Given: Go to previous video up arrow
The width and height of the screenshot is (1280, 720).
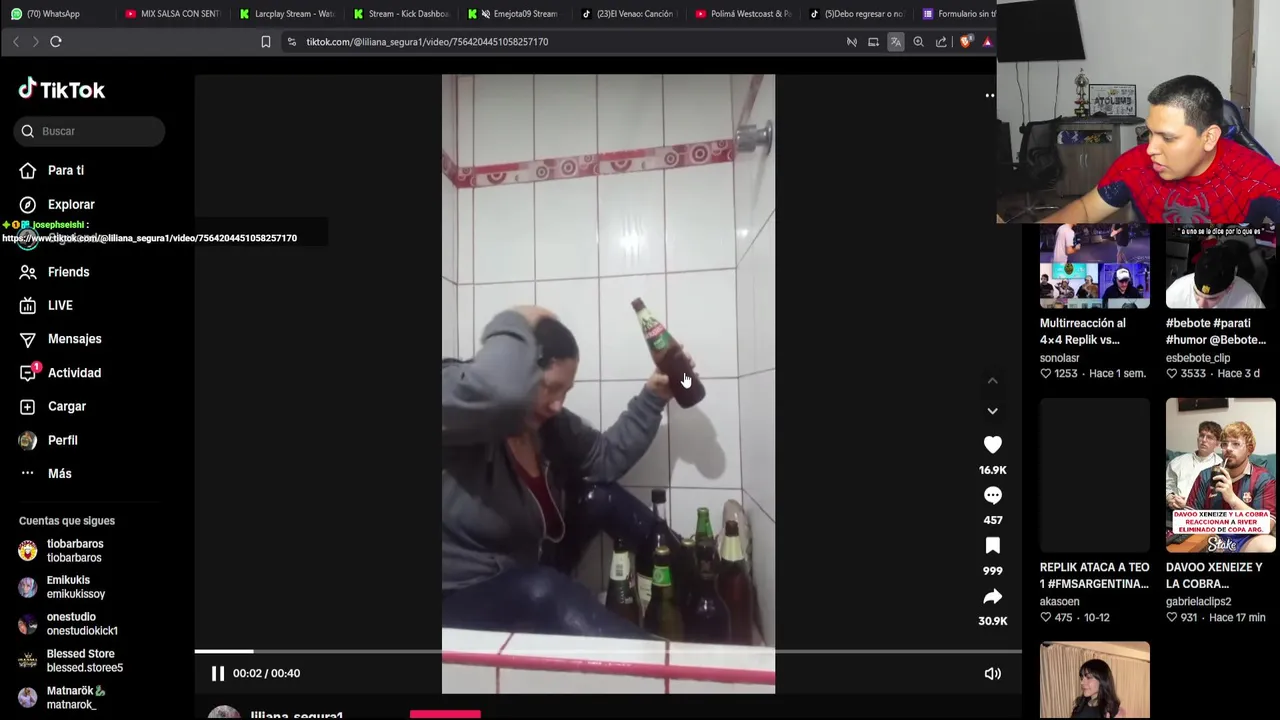Looking at the screenshot, I should tap(992, 381).
